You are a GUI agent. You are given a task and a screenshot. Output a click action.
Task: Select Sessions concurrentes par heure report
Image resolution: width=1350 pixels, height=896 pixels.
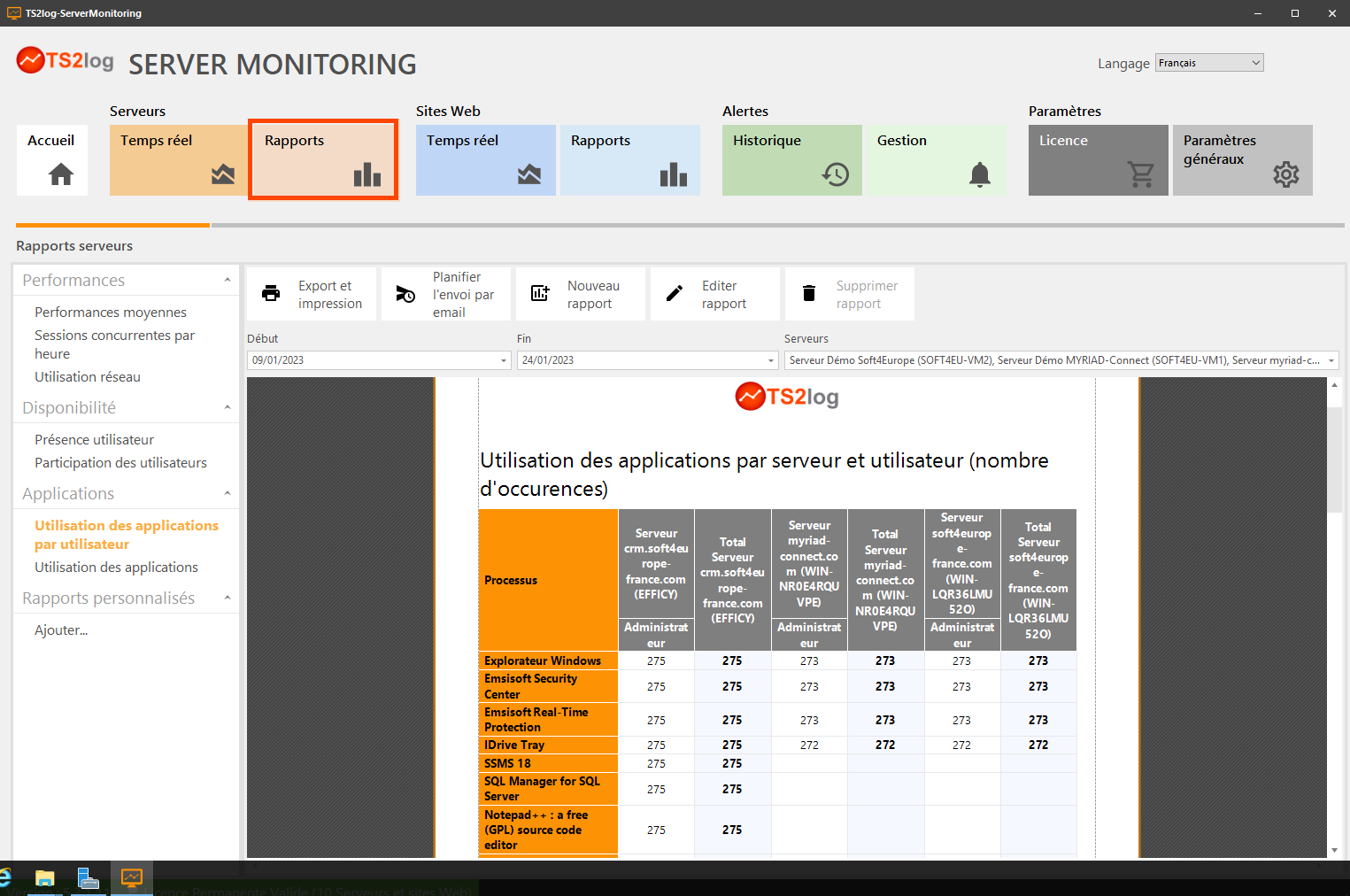115,344
